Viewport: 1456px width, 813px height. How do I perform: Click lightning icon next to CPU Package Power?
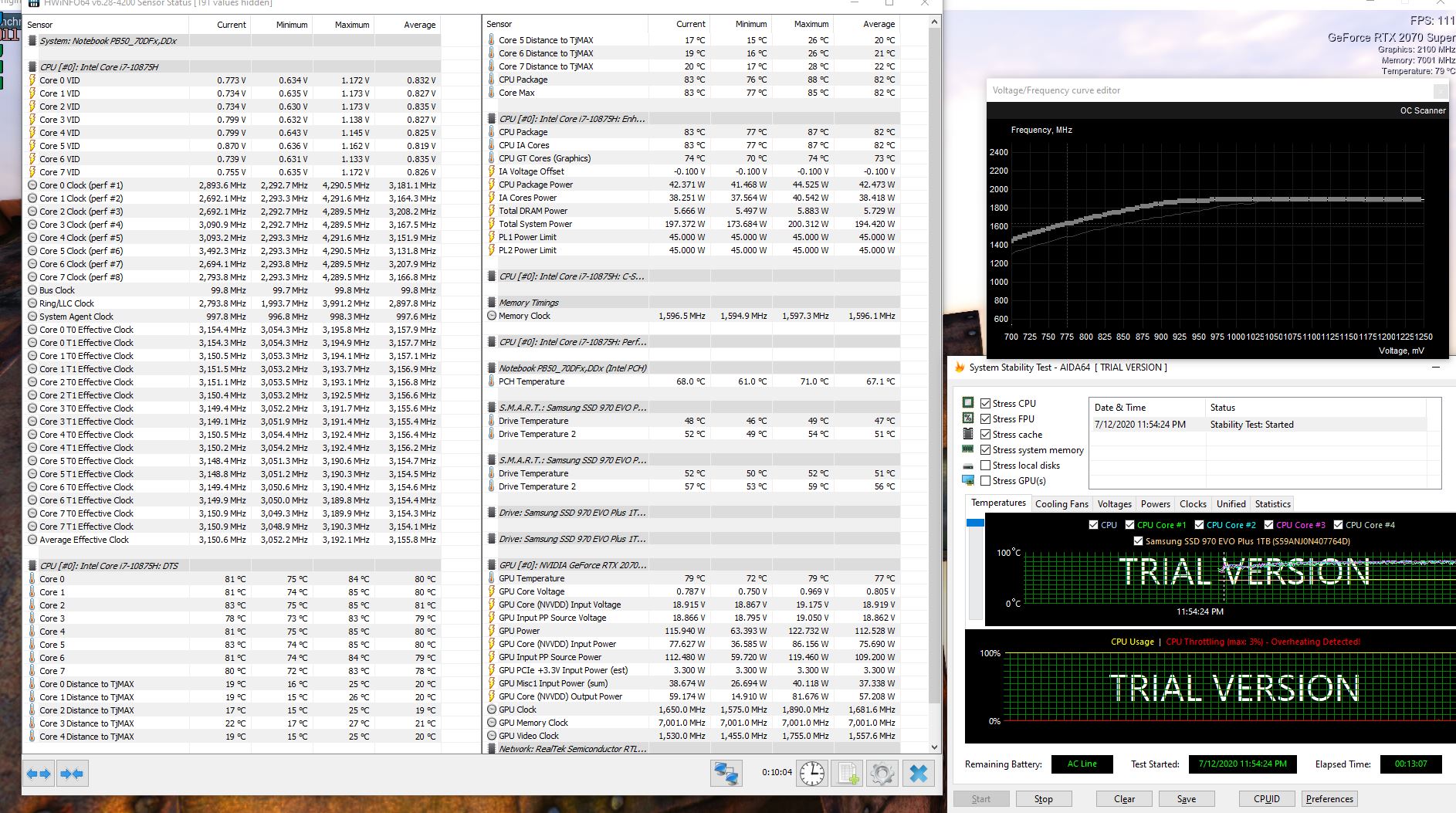tap(492, 185)
